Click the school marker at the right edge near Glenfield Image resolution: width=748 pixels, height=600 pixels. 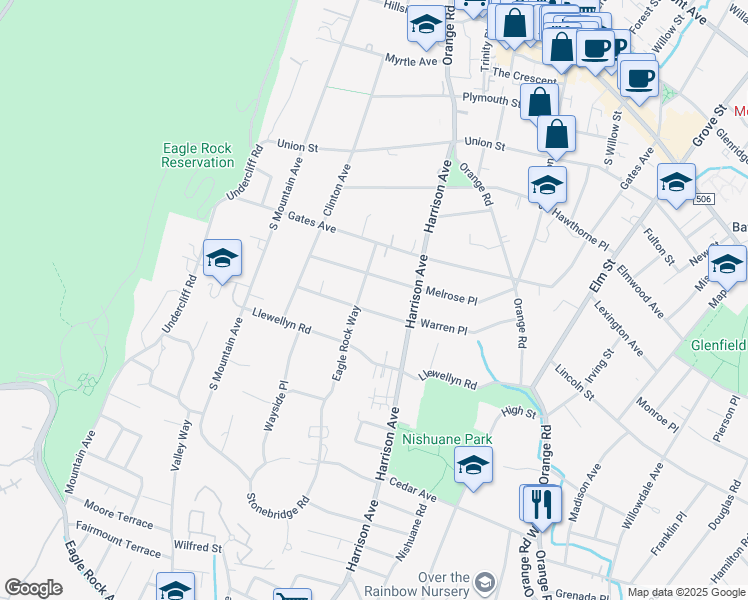tap(727, 265)
